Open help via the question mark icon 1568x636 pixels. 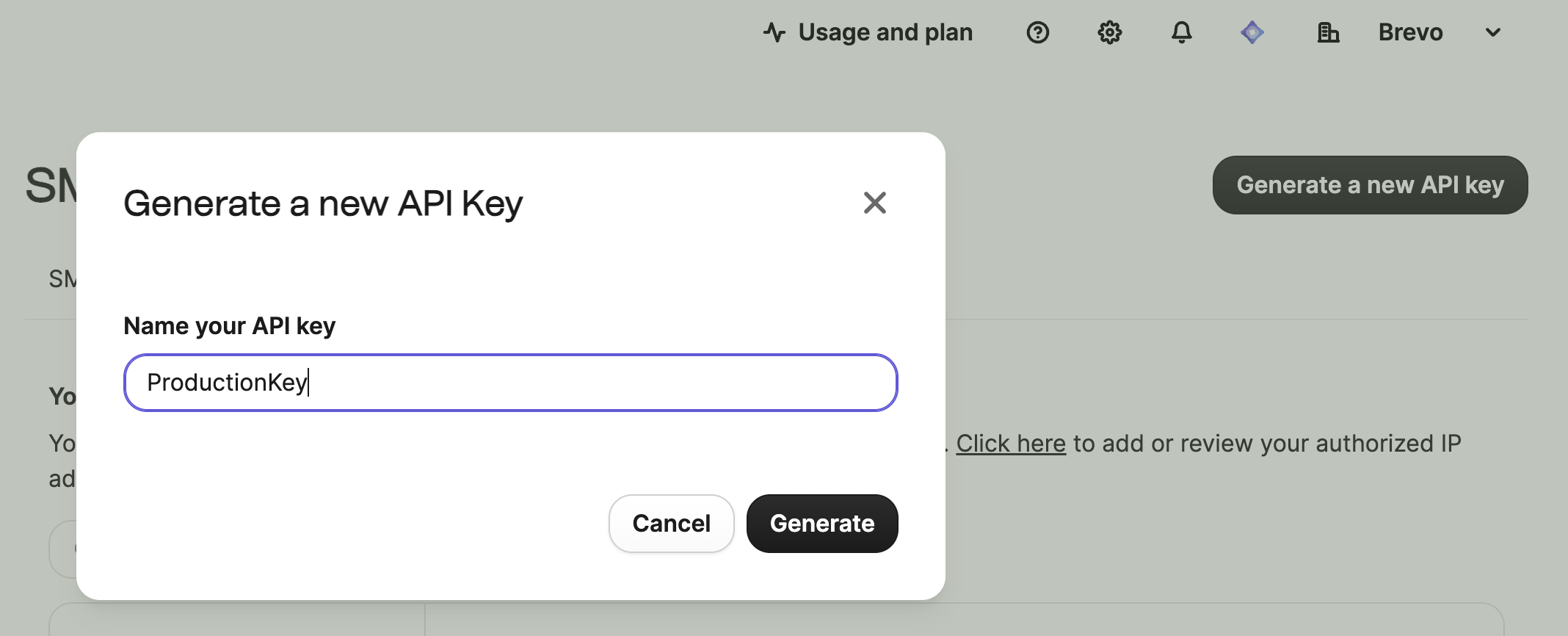(1038, 32)
